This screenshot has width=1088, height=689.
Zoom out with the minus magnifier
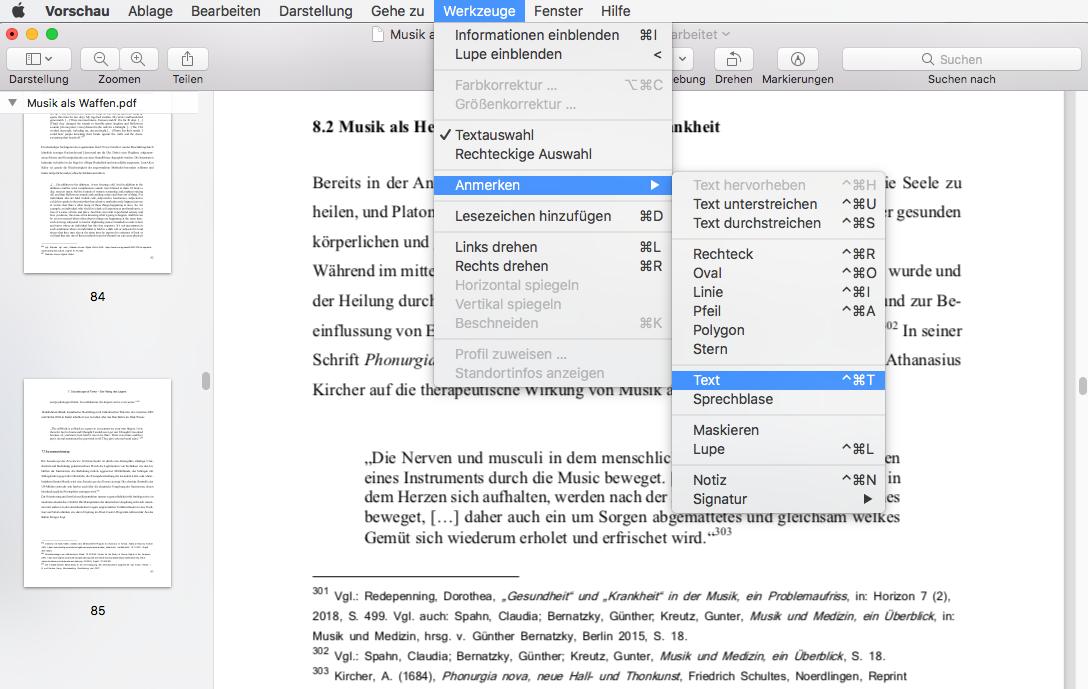[x=101, y=59]
